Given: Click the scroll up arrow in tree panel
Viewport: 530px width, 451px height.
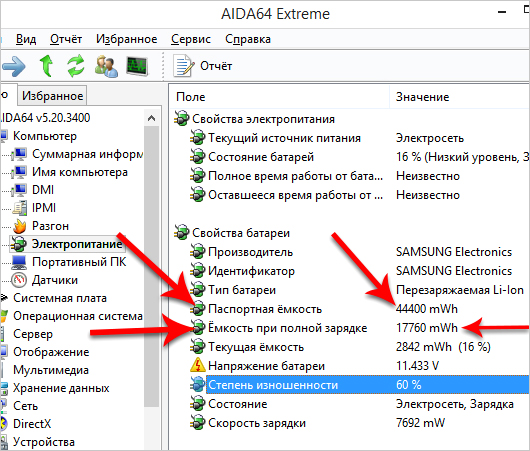Looking at the screenshot, I should click(x=151, y=118).
